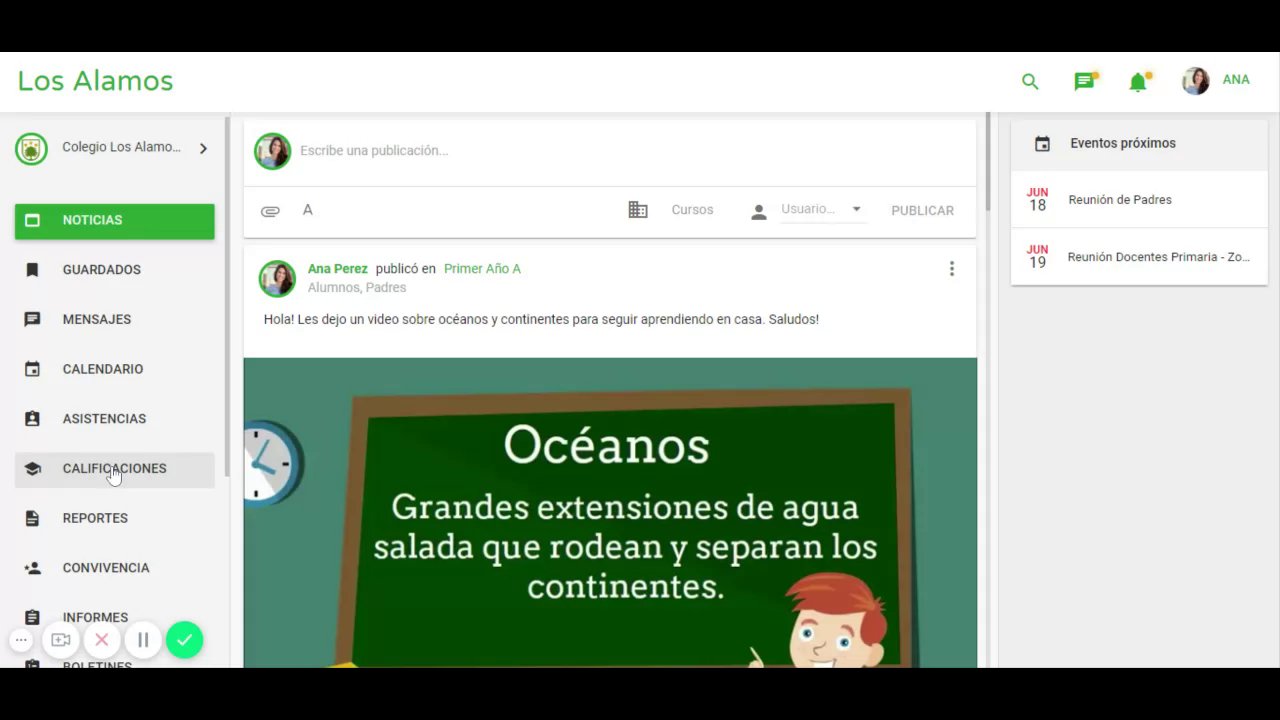Image resolution: width=1280 pixels, height=720 pixels.
Task: Click the Asistencias badge icon
Action: (32, 419)
